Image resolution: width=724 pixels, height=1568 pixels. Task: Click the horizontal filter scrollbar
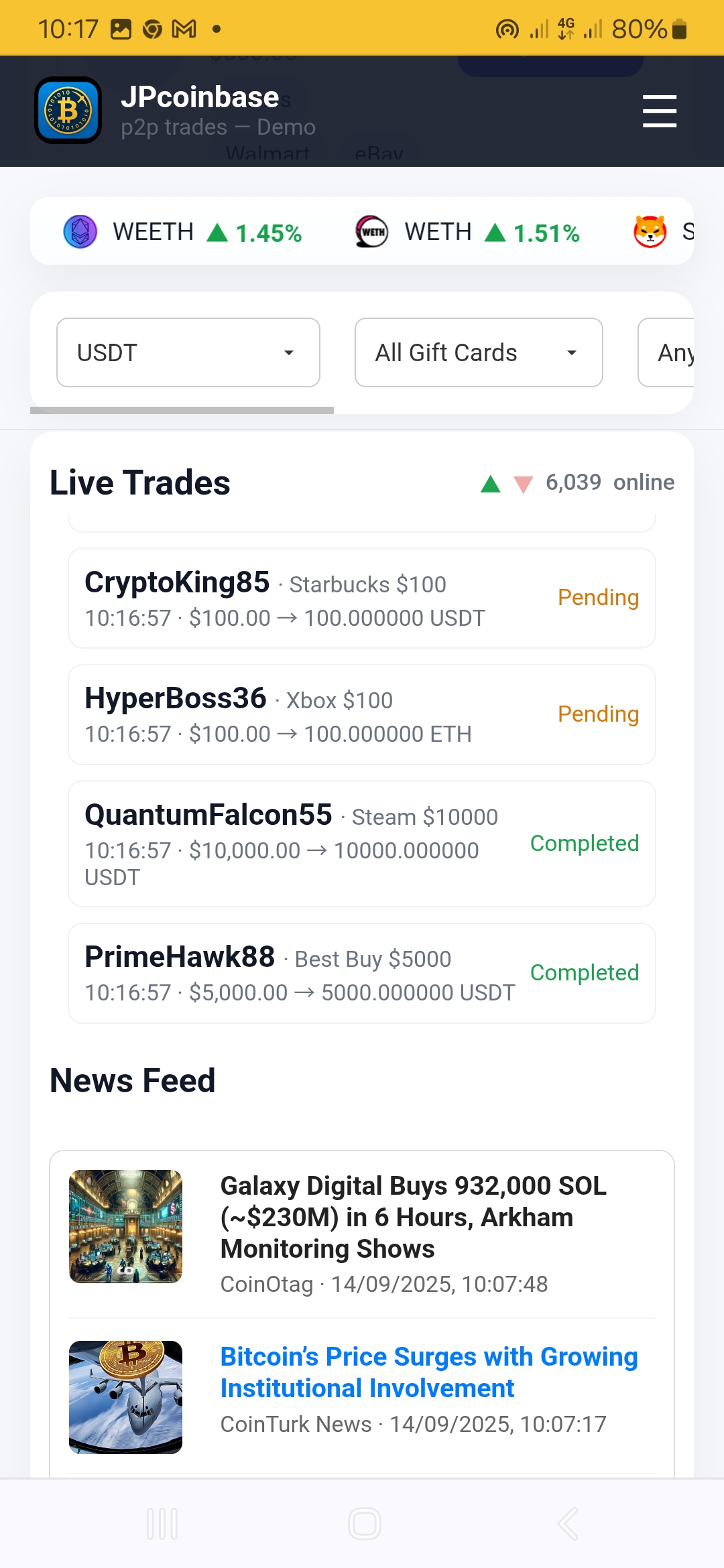182,410
